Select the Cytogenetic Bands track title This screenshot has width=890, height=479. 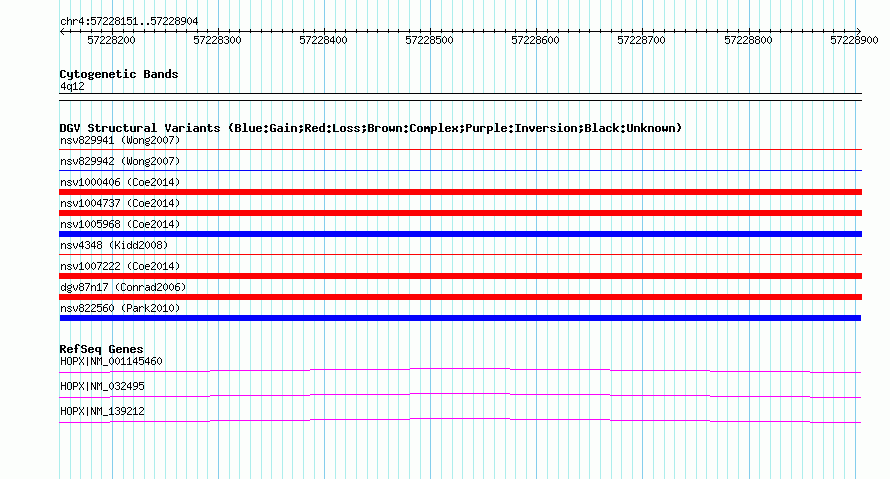[119, 74]
